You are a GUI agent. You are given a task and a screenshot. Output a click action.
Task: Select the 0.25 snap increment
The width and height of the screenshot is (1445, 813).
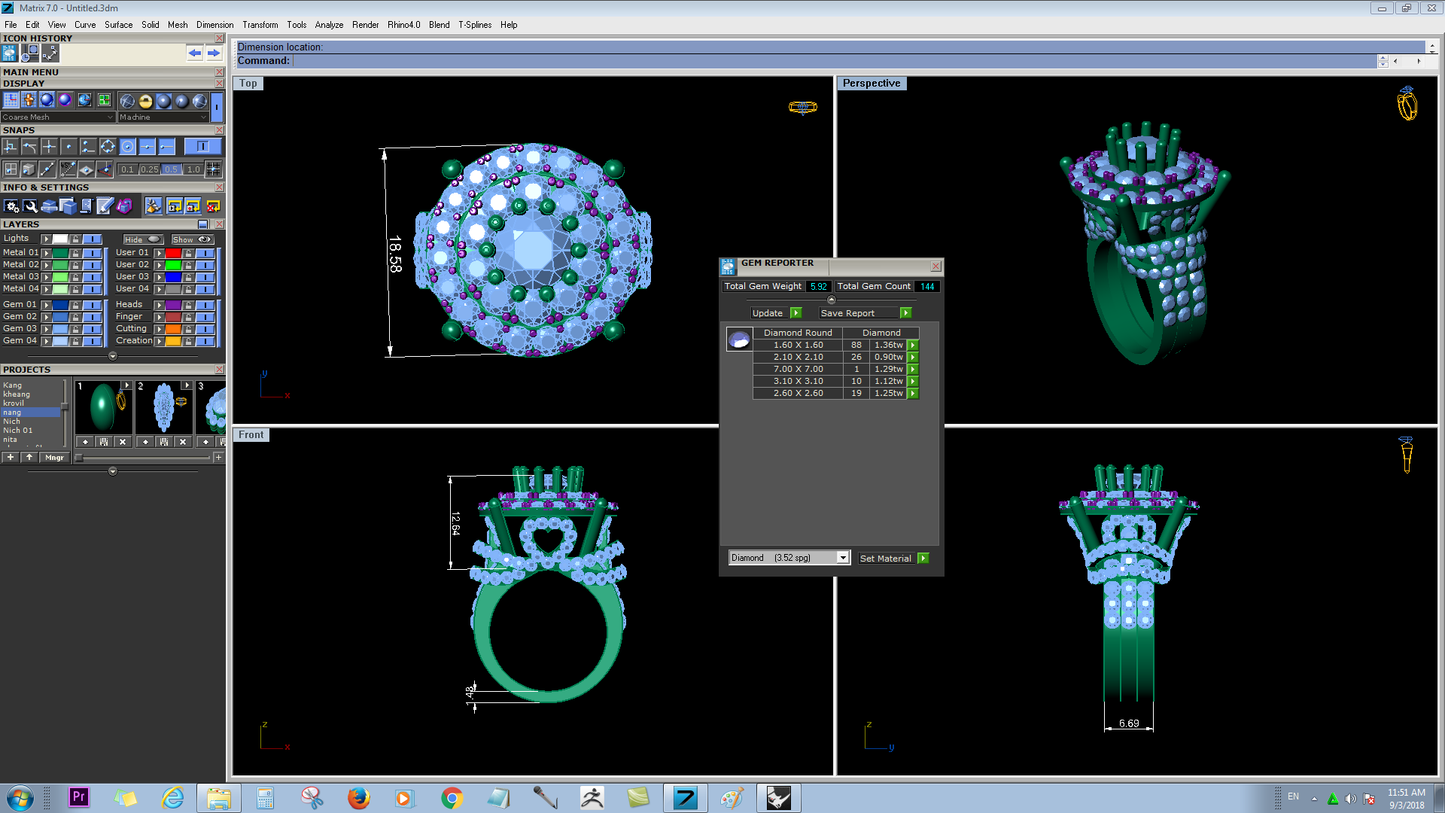[x=150, y=170]
